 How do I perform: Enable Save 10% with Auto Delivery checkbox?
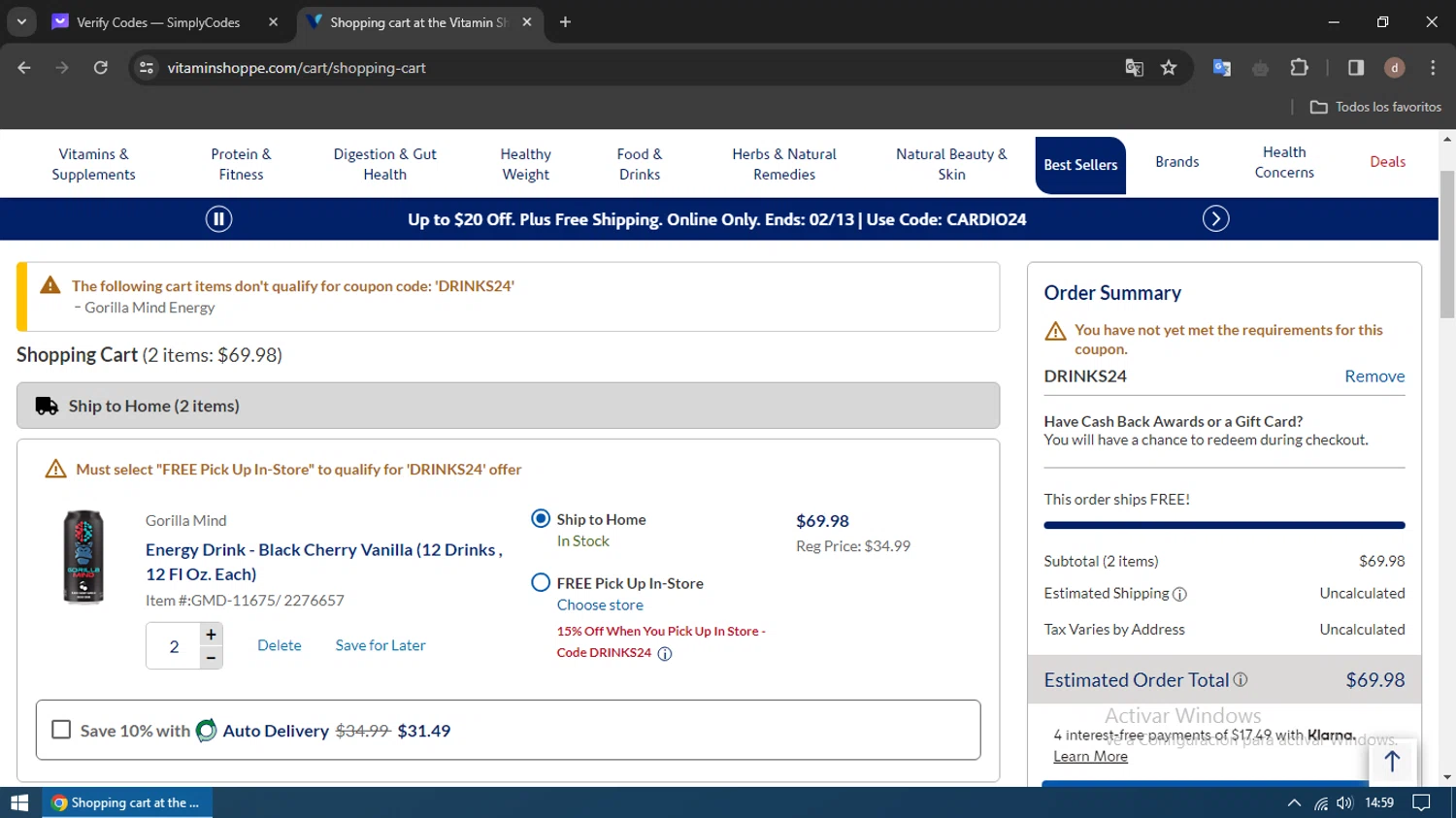(x=61, y=730)
